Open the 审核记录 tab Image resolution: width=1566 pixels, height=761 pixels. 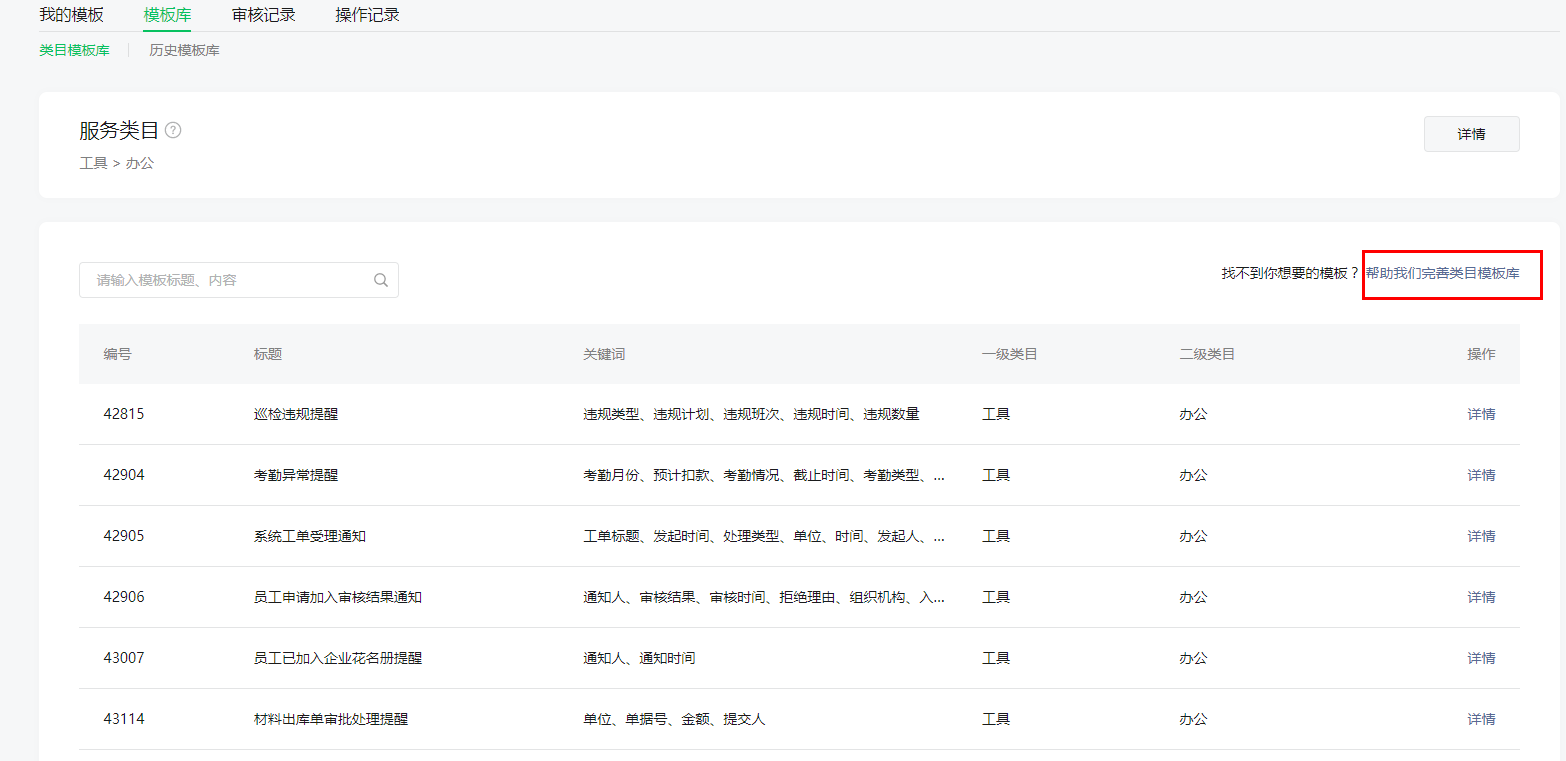[x=263, y=15]
